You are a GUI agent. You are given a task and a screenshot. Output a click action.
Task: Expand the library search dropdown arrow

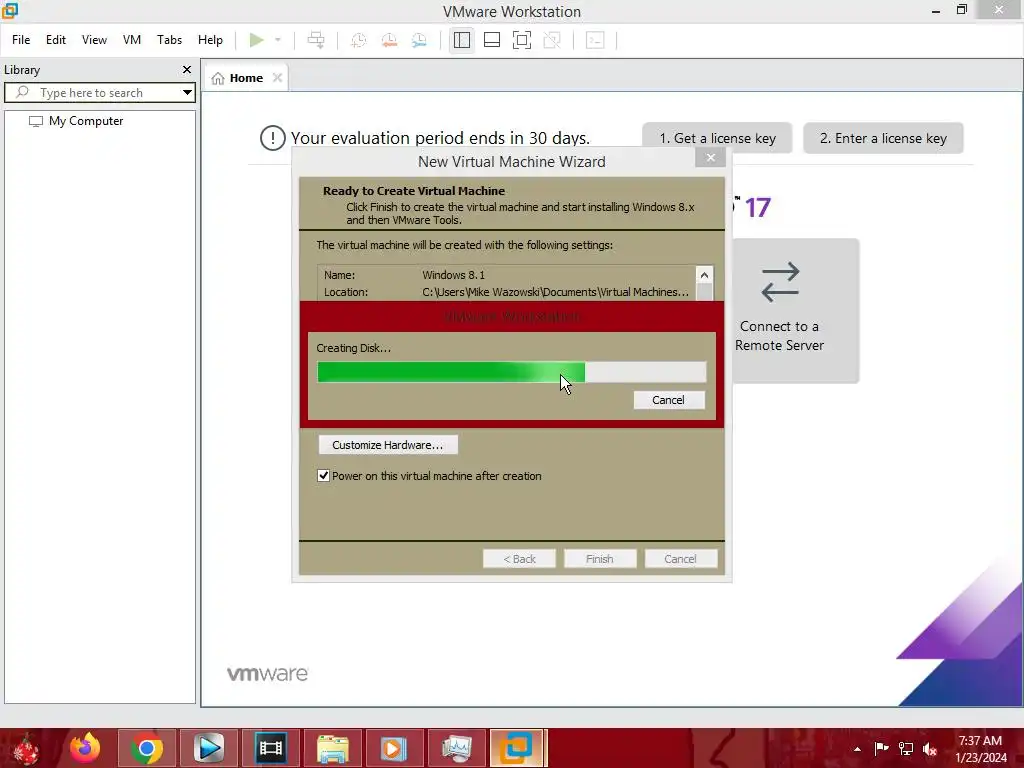pyautogui.click(x=187, y=93)
